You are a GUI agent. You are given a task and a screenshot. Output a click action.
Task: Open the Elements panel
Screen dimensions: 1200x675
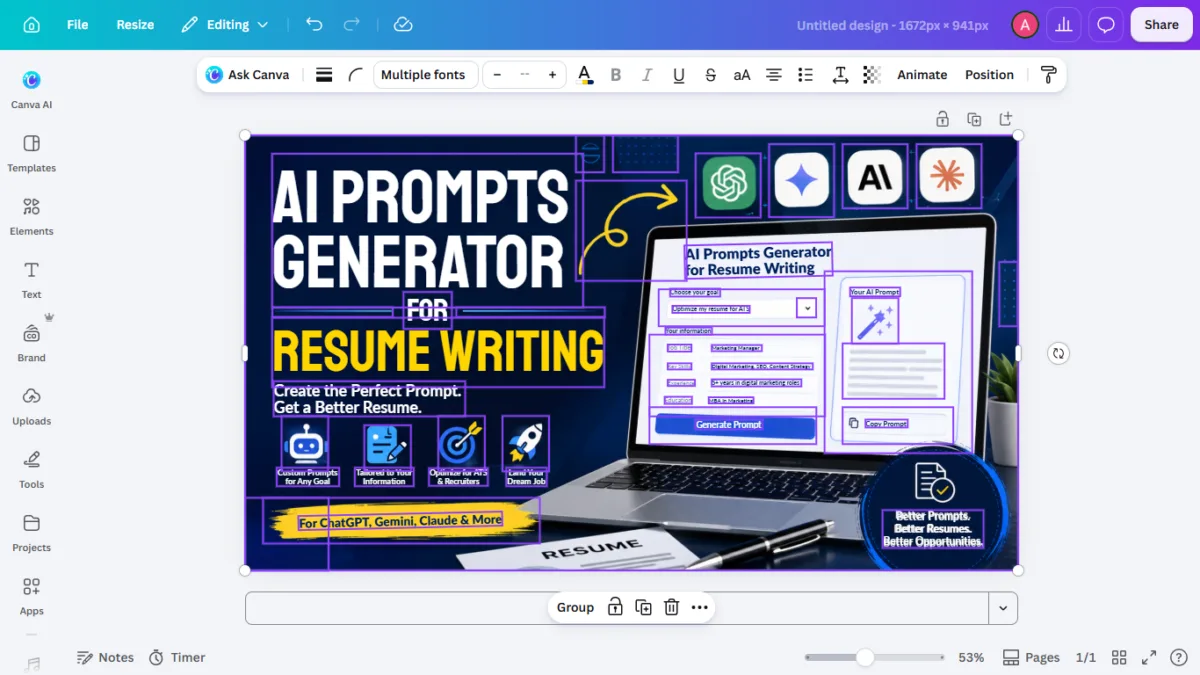32,216
